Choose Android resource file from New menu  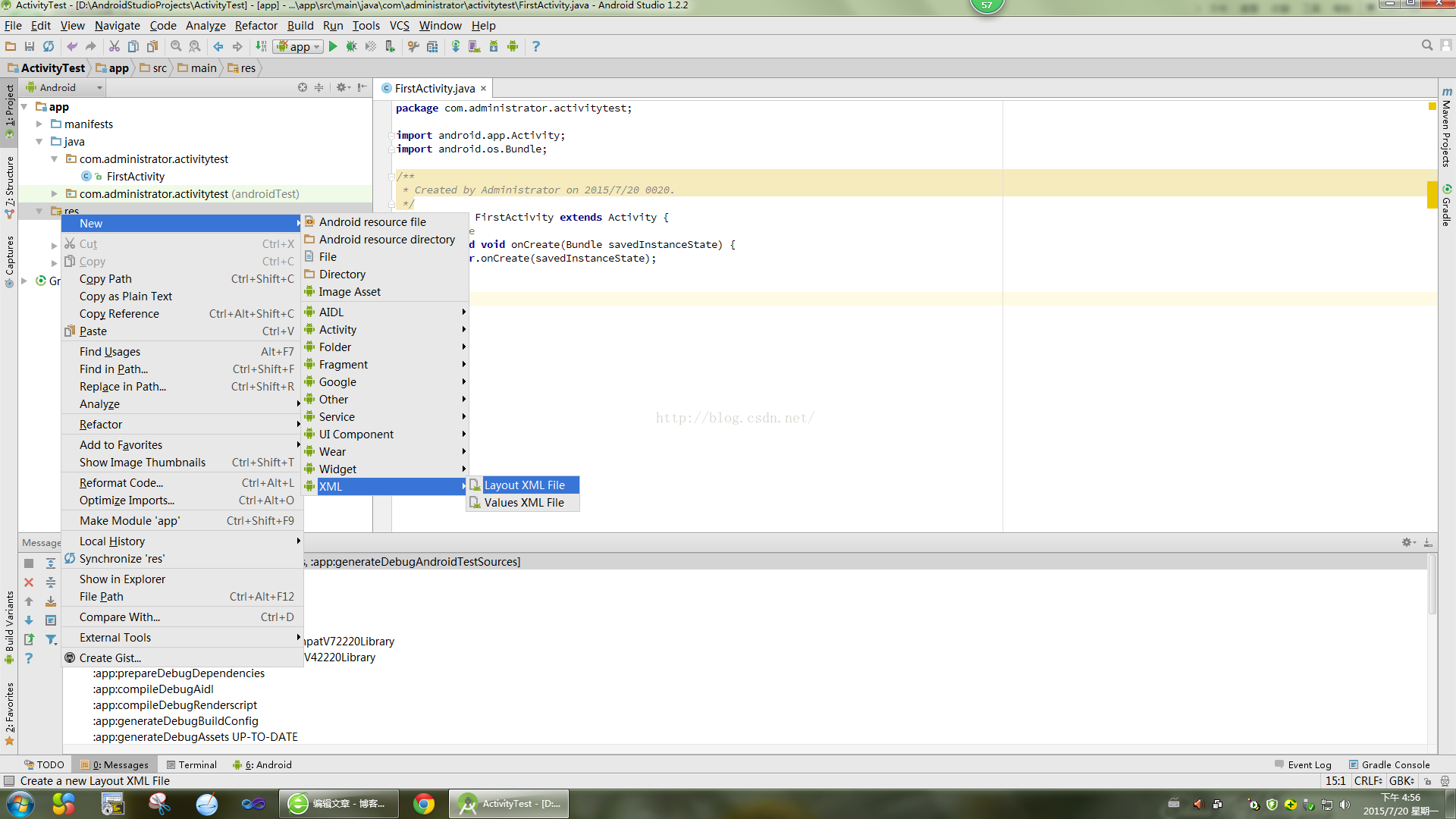tap(385, 222)
